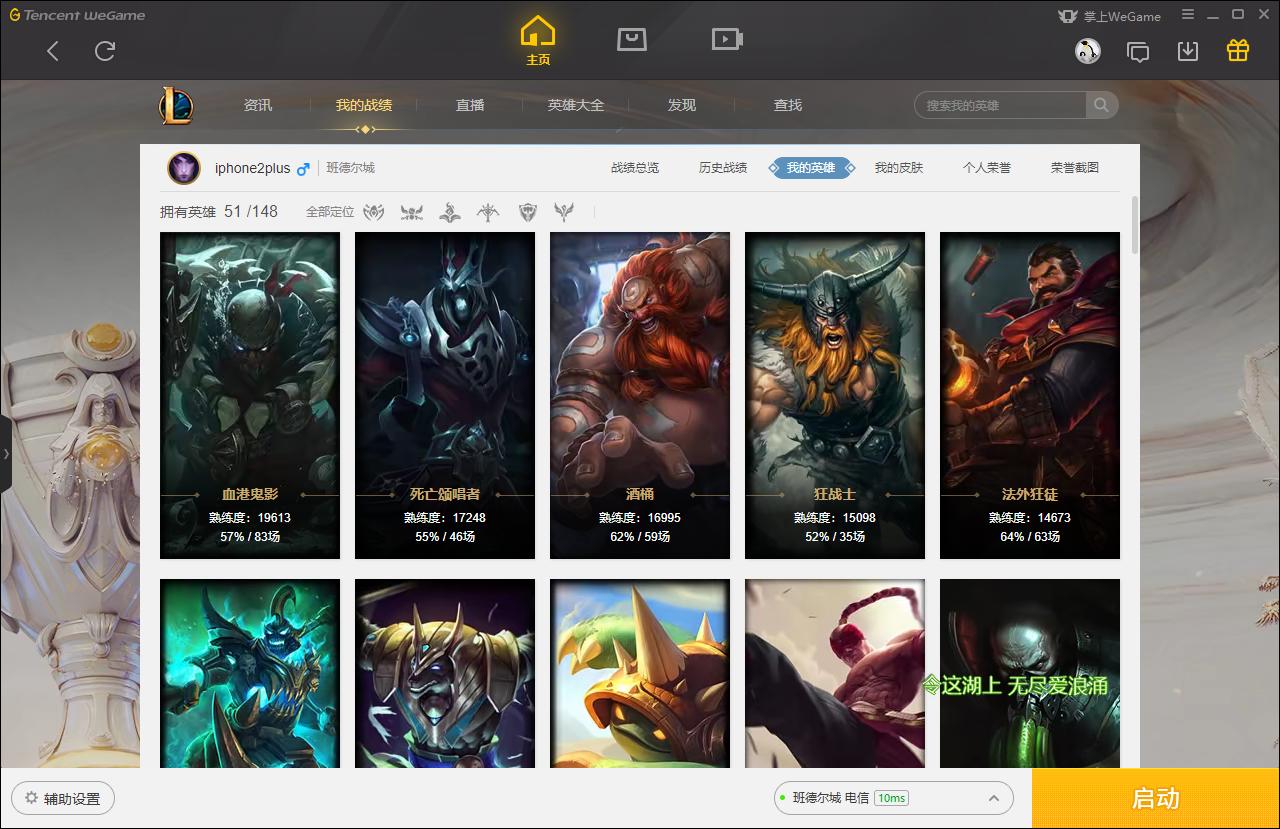This screenshot has height=829, width=1280.
Task: Select the 全部定位 filter
Action: [330, 212]
